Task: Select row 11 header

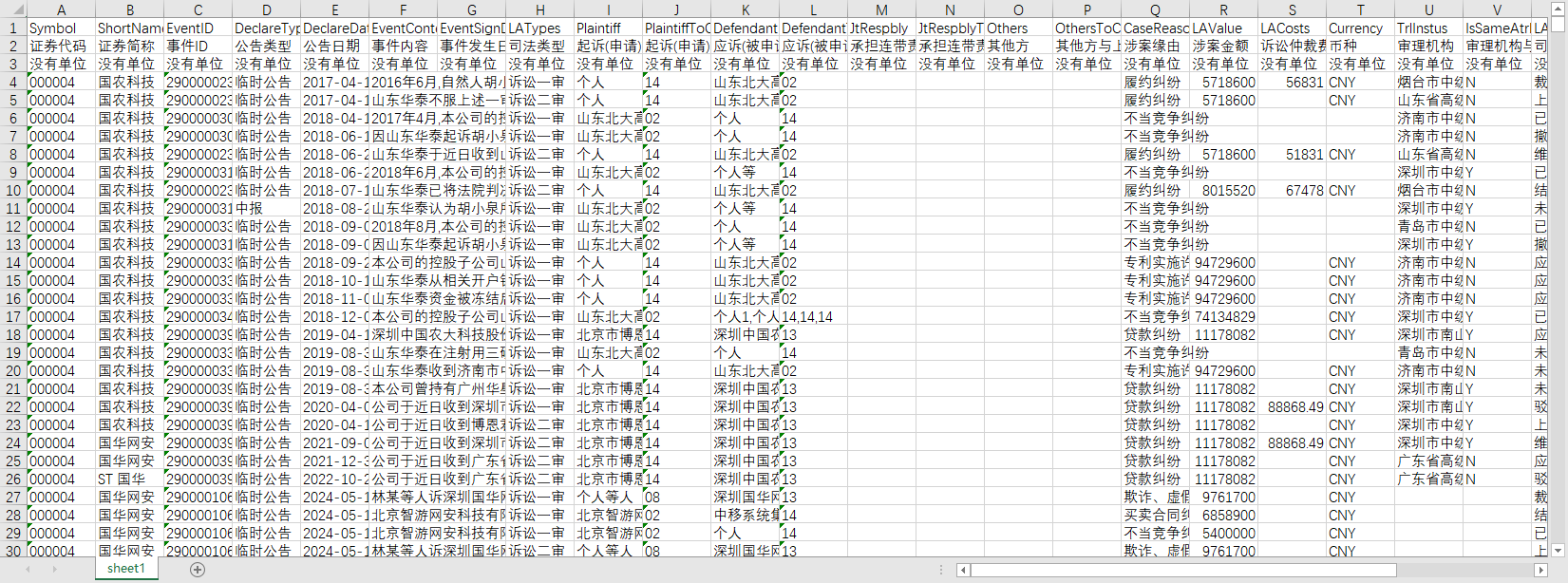Action: pos(13,209)
